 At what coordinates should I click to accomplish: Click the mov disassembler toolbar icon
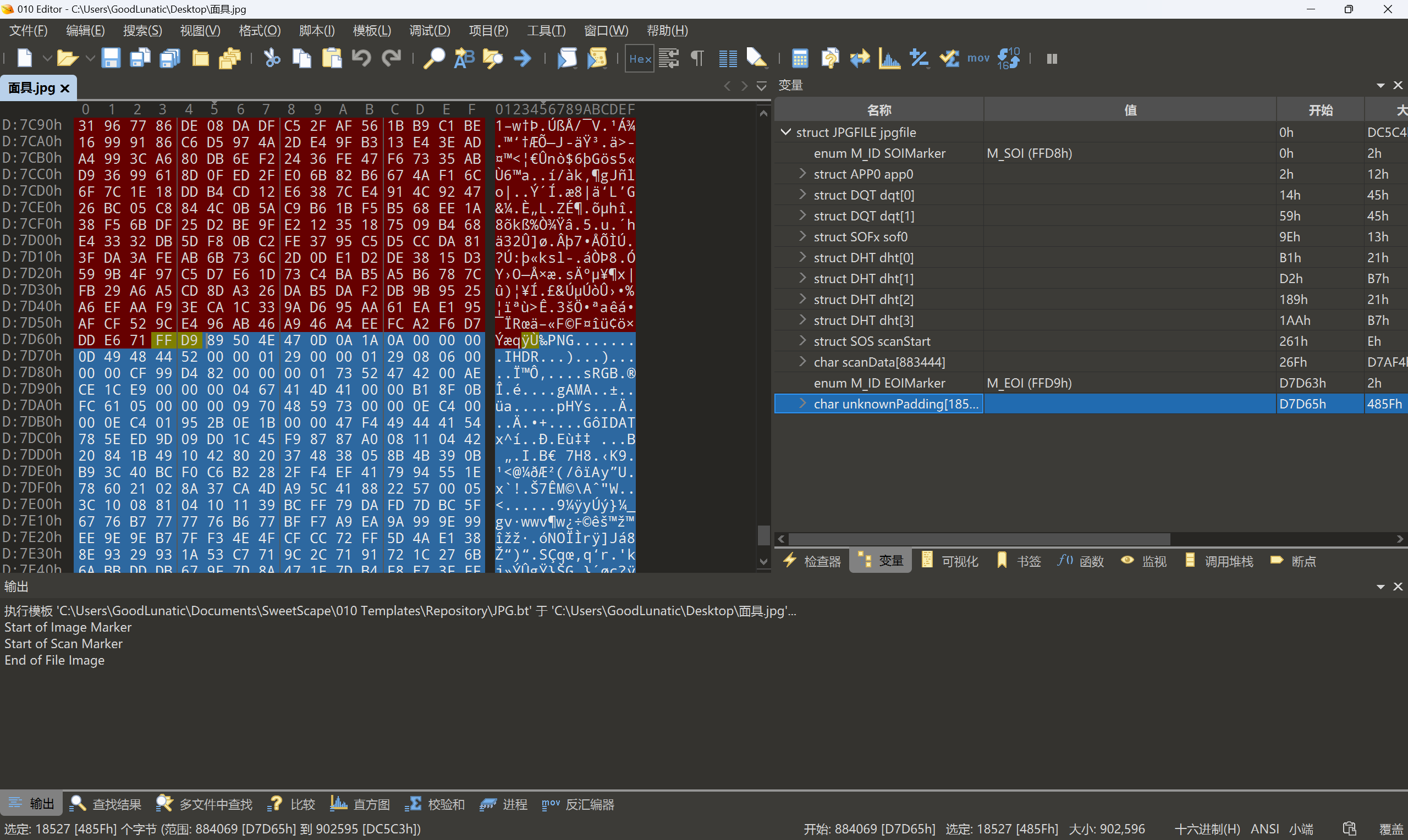pos(978,58)
